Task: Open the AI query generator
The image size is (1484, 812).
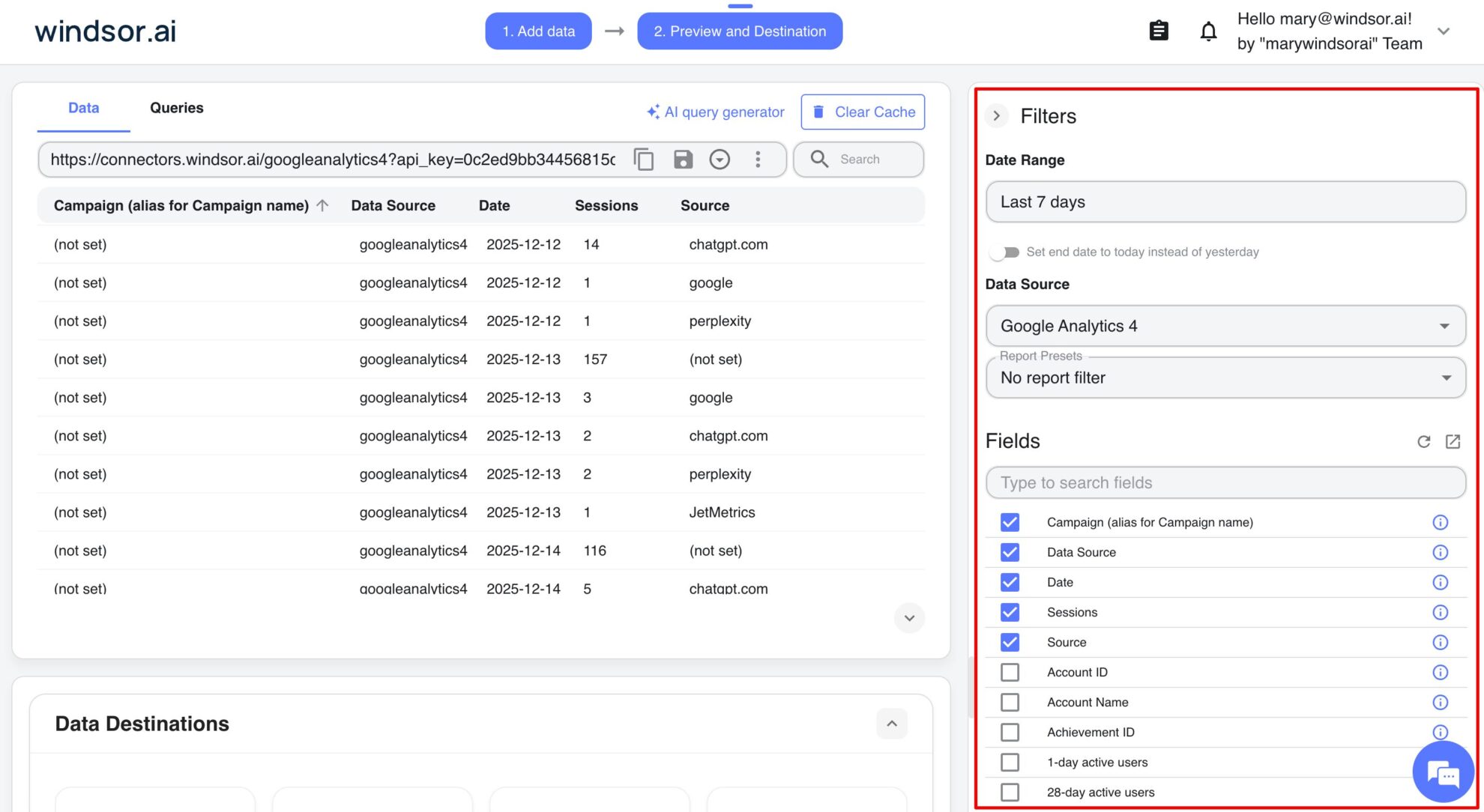Action: (715, 112)
